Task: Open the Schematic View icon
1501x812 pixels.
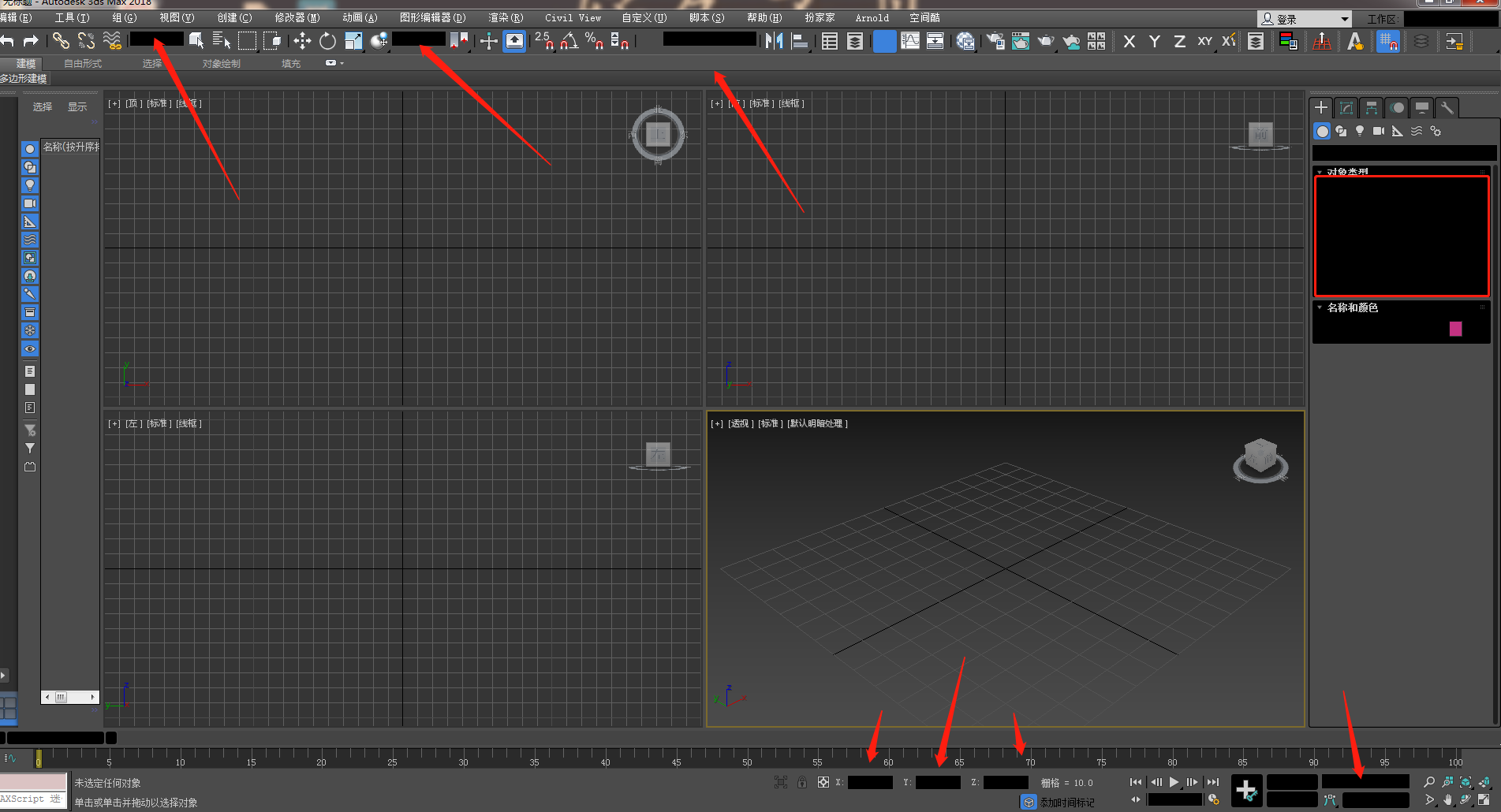Action: tap(935, 41)
